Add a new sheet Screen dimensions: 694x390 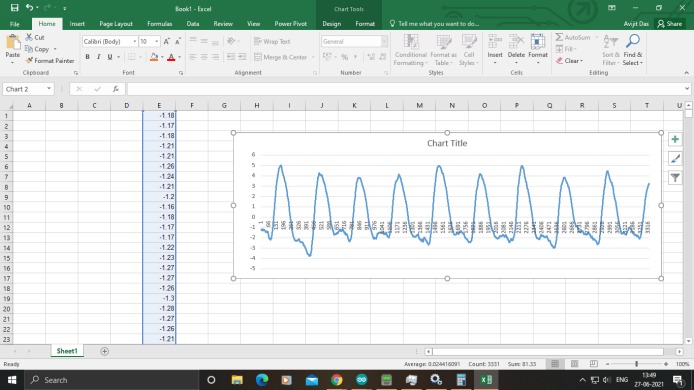tap(104, 351)
